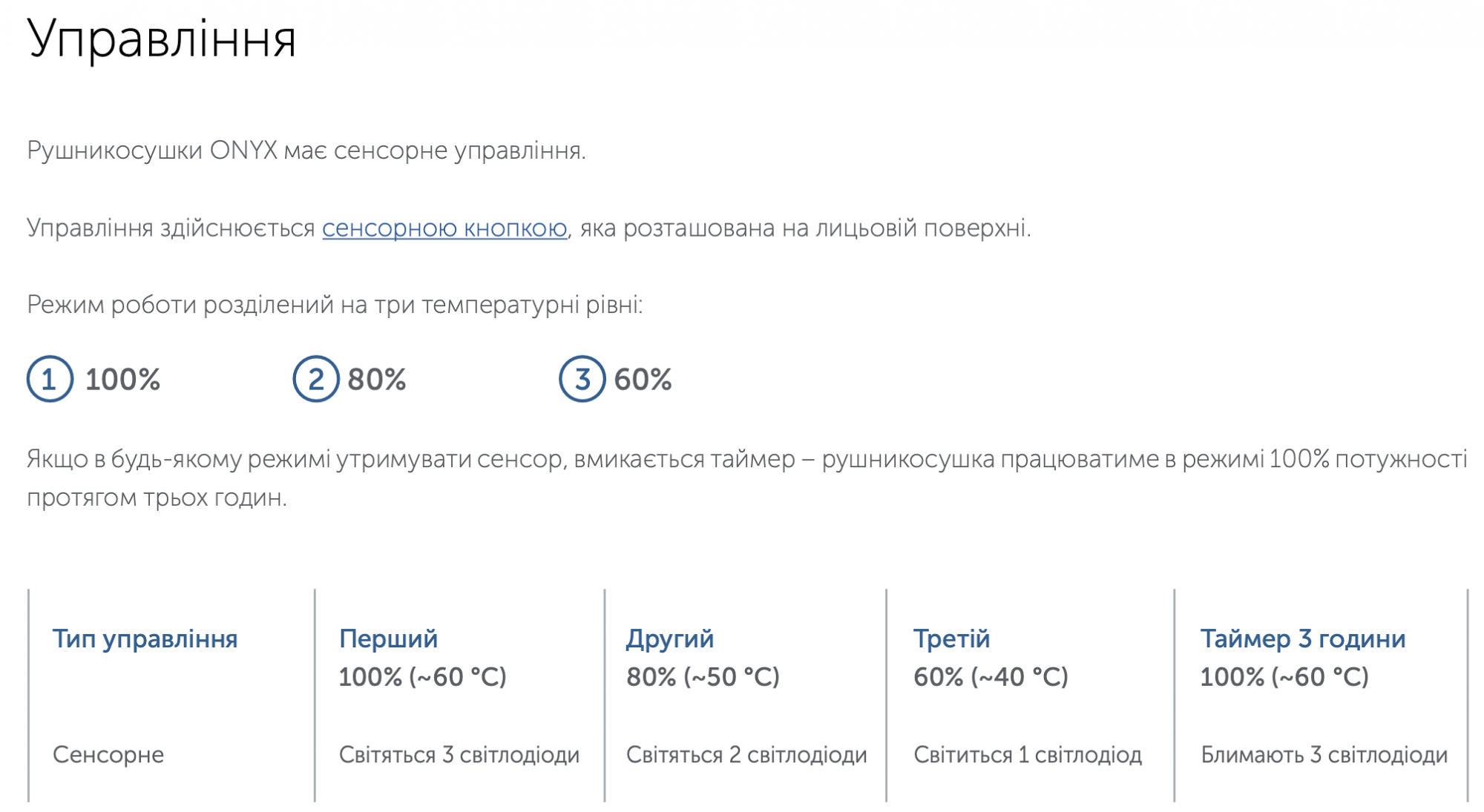The width and height of the screenshot is (1484, 812).
Task: Click the '60% (~40 °C)' value
Action: 991,676
